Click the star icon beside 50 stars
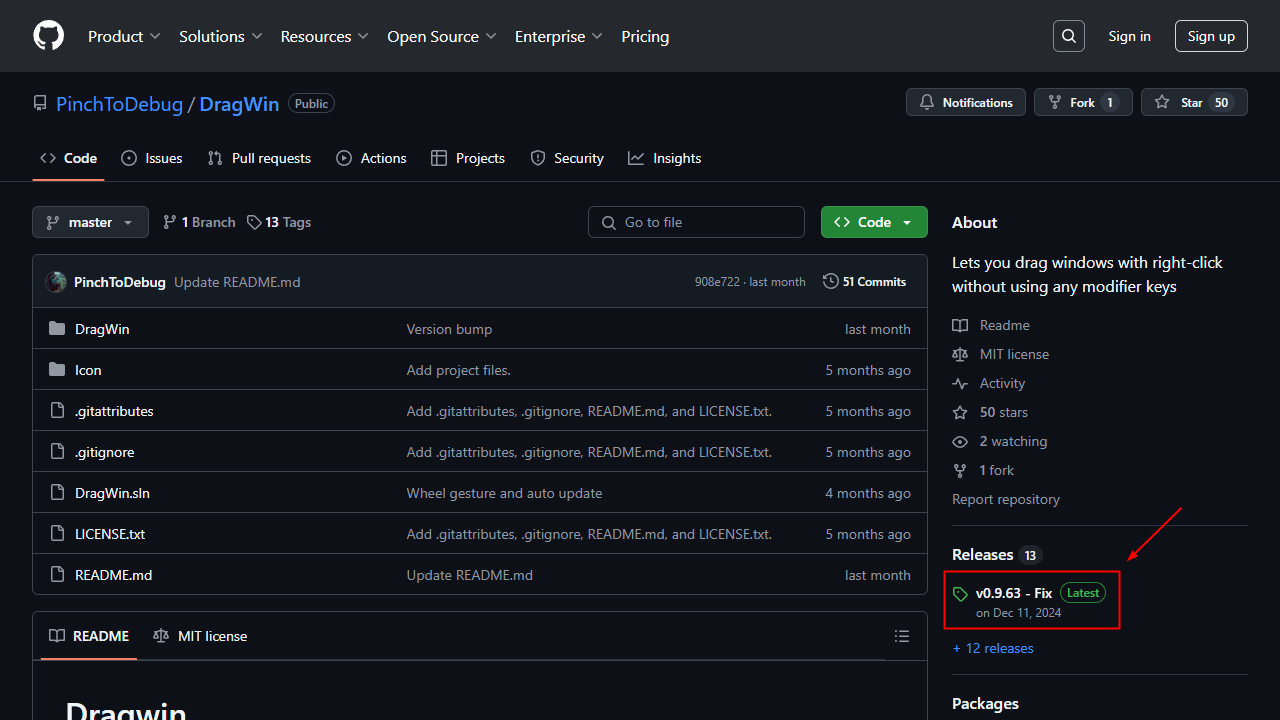 coord(960,412)
